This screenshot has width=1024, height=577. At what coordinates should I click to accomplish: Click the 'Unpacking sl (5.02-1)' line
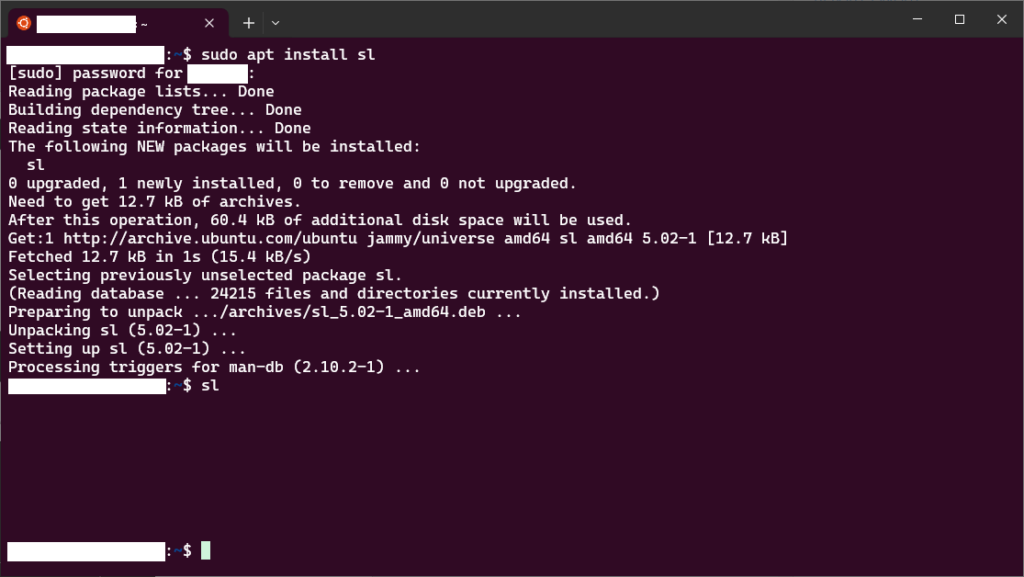coord(122,331)
